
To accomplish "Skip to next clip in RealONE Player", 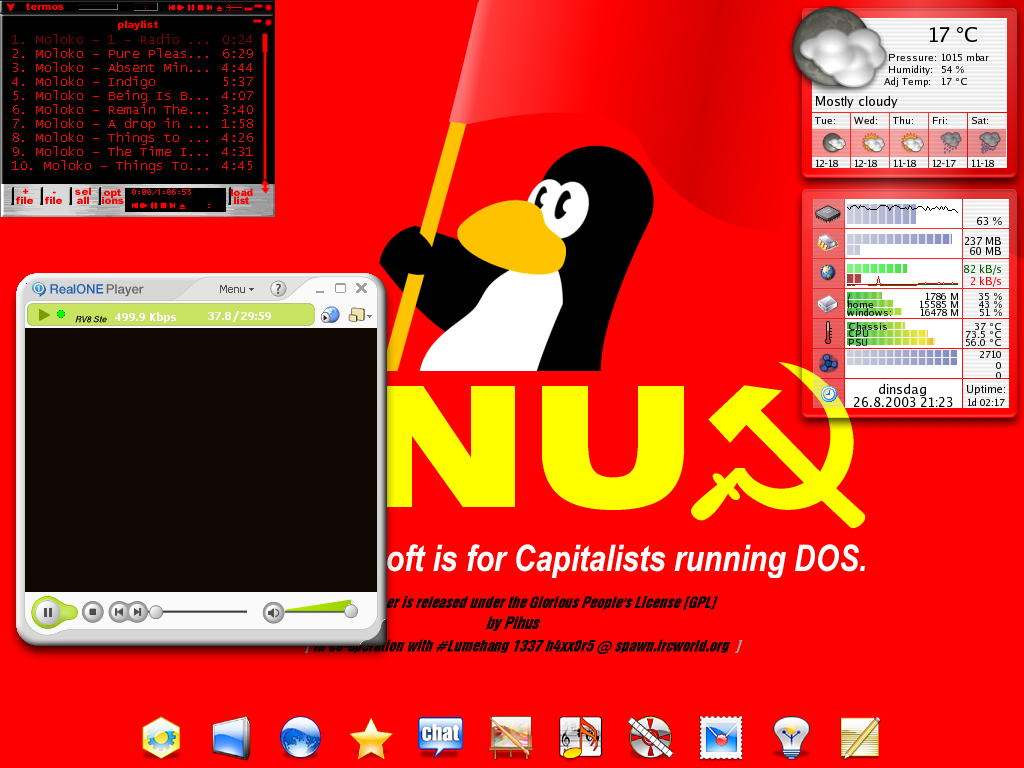I will pos(137,612).
